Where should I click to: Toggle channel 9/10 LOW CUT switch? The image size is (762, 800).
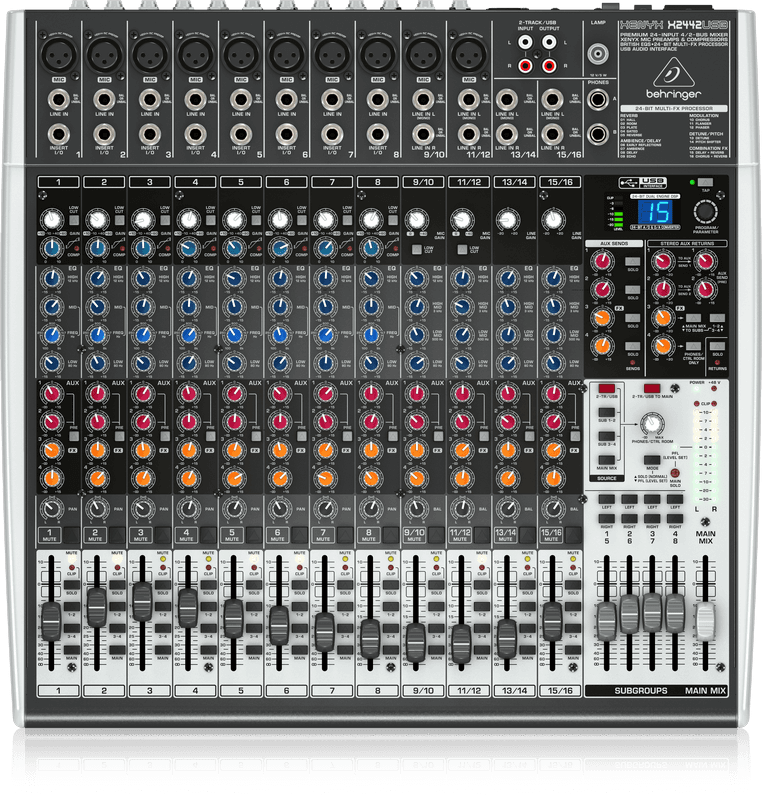click(417, 249)
